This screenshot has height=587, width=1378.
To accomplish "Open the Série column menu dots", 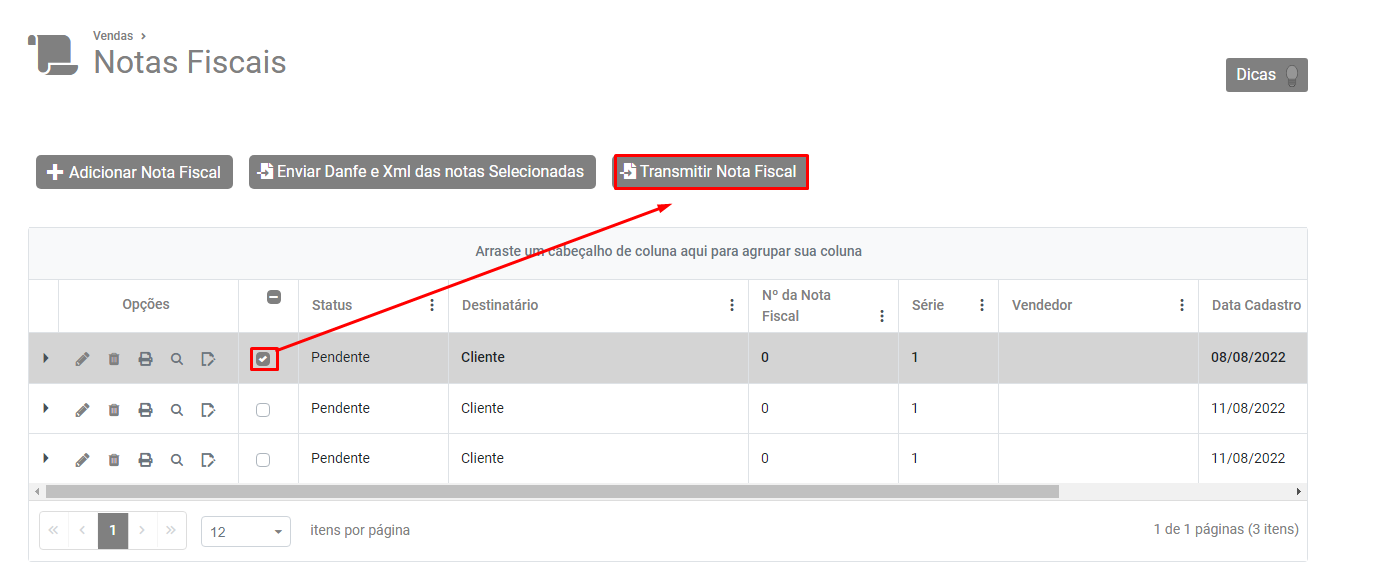I will click(x=982, y=305).
